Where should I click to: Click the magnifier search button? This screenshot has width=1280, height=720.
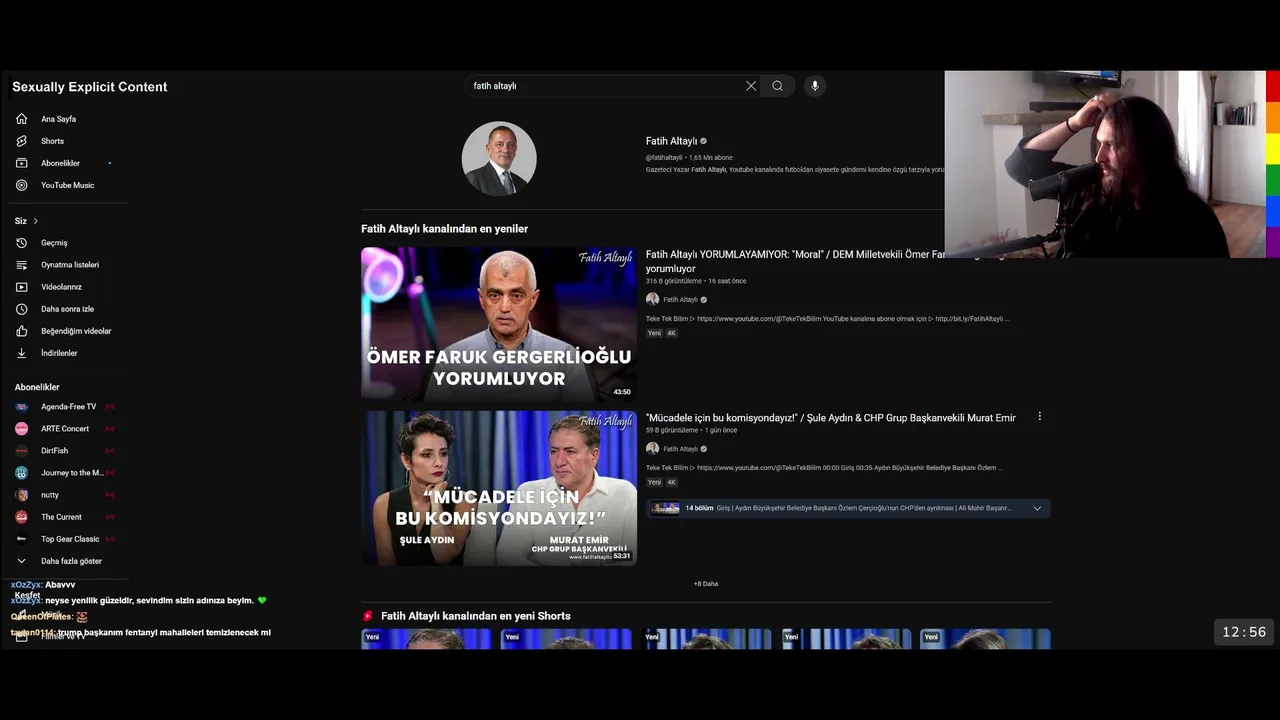[x=777, y=86]
